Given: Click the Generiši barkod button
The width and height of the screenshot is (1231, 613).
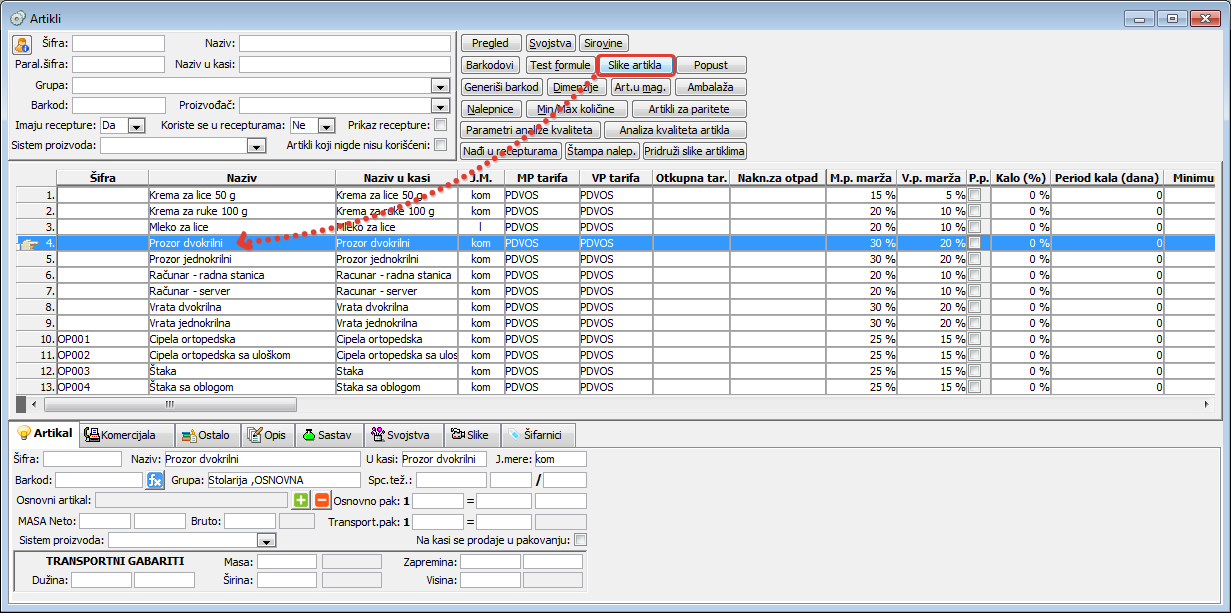Looking at the screenshot, I should (502, 87).
